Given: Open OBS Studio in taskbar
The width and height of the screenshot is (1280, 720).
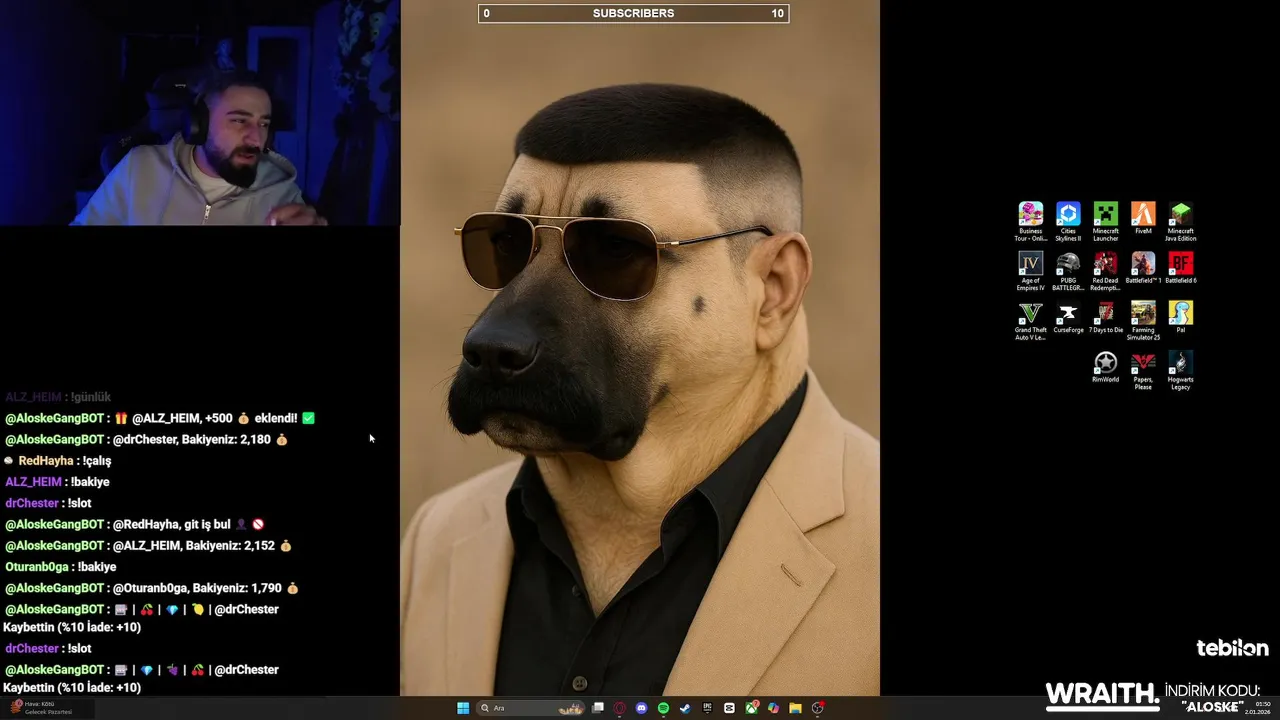Looking at the screenshot, I should (818, 708).
